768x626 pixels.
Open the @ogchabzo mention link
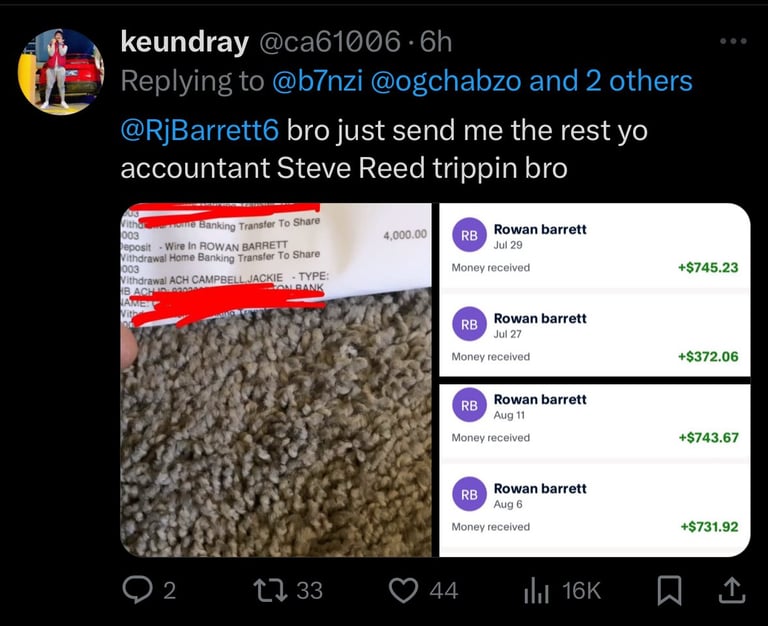pos(446,81)
